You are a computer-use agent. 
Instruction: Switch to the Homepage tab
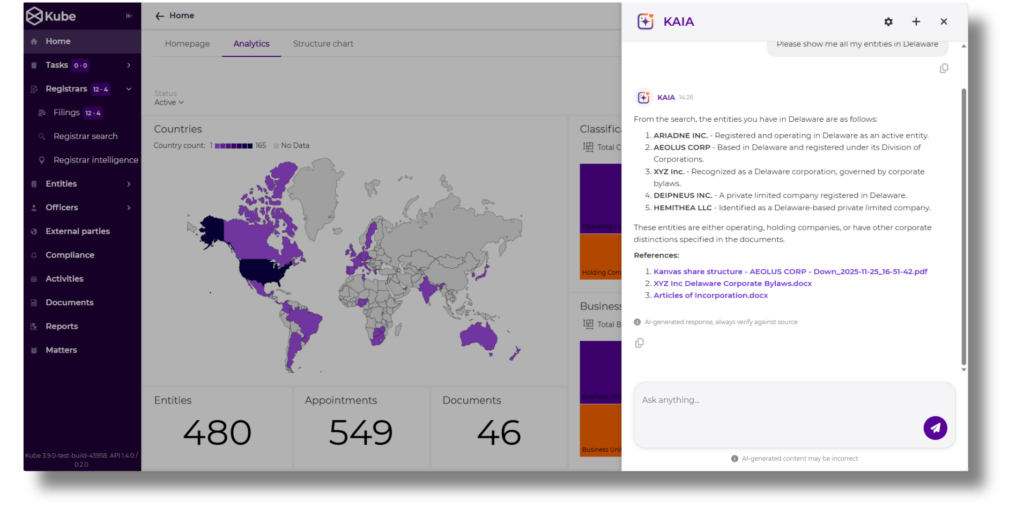pyautogui.click(x=187, y=44)
